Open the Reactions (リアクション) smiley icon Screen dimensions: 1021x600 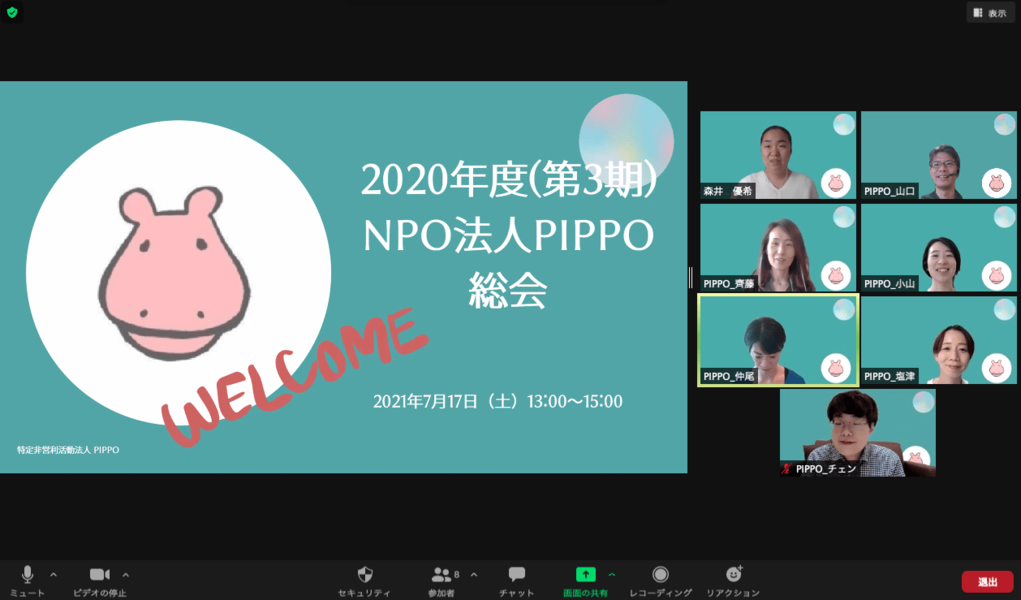(x=733, y=575)
